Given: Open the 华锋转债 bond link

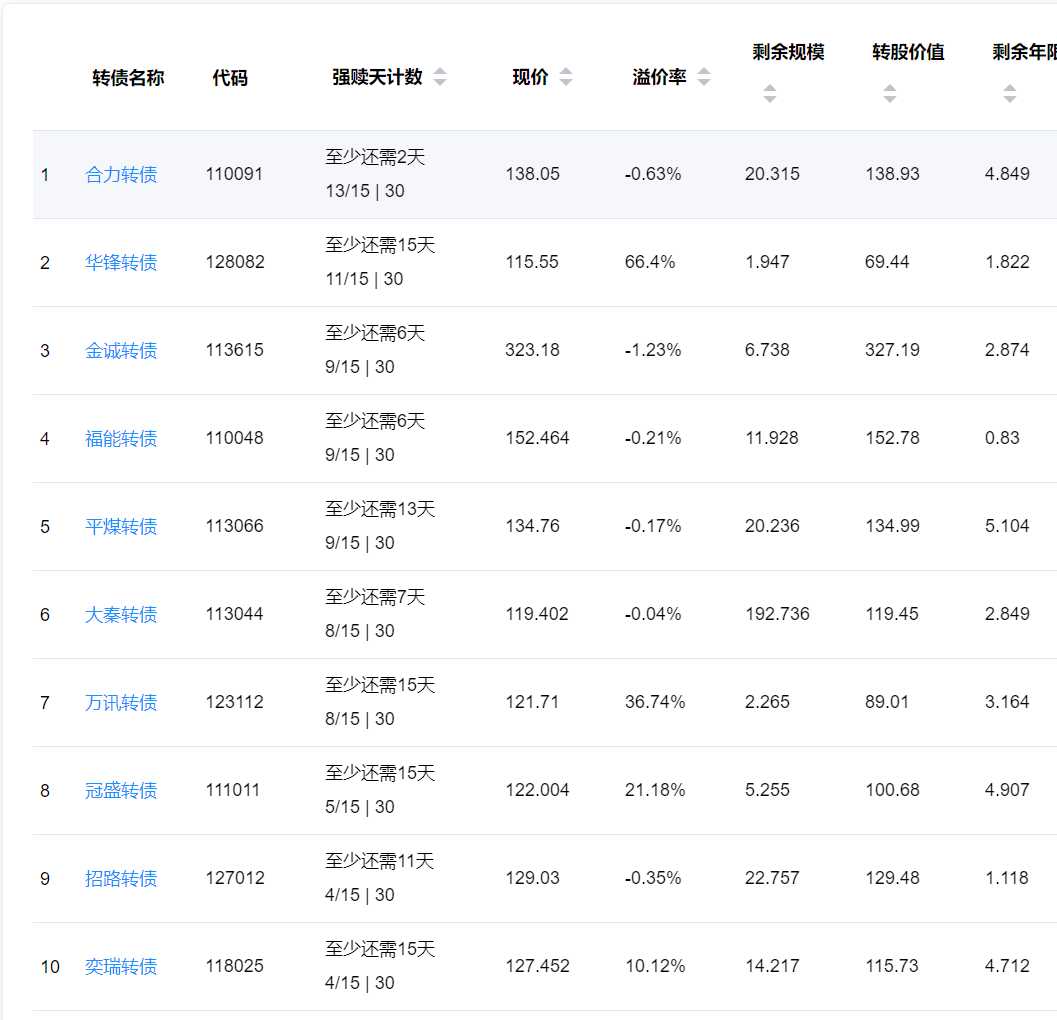Looking at the screenshot, I should [121, 263].
